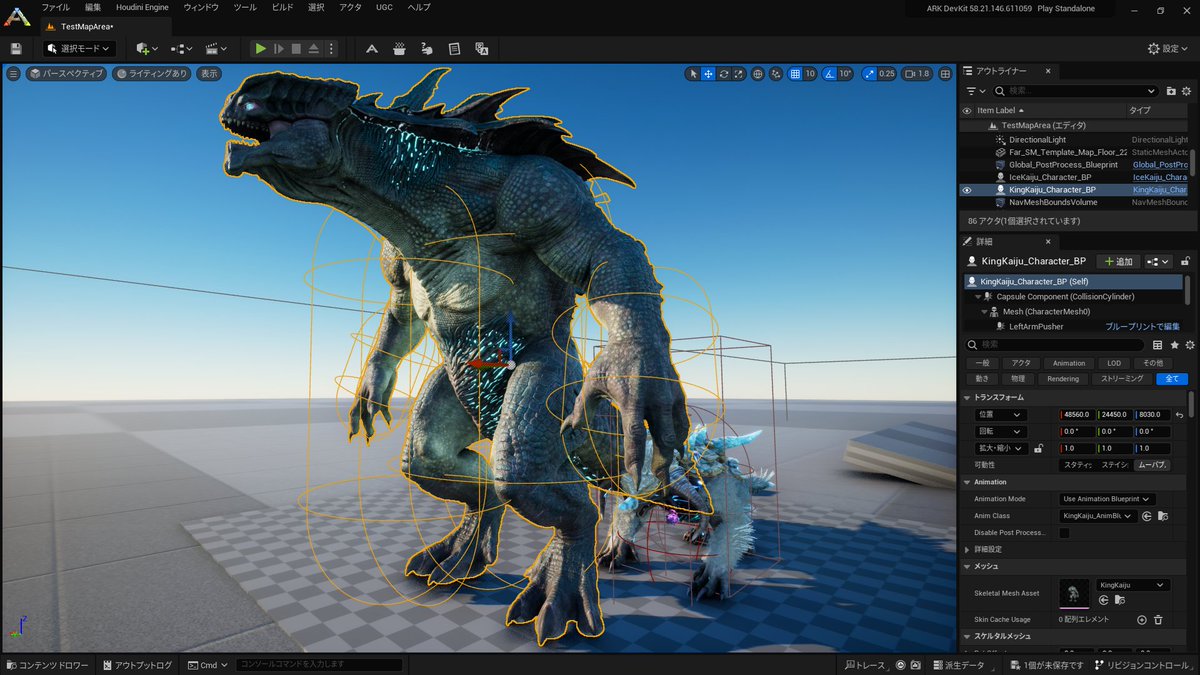Screen dimensions: 1200x675
Task: Open the ウィンドウ menu
Action: point(201,7)
